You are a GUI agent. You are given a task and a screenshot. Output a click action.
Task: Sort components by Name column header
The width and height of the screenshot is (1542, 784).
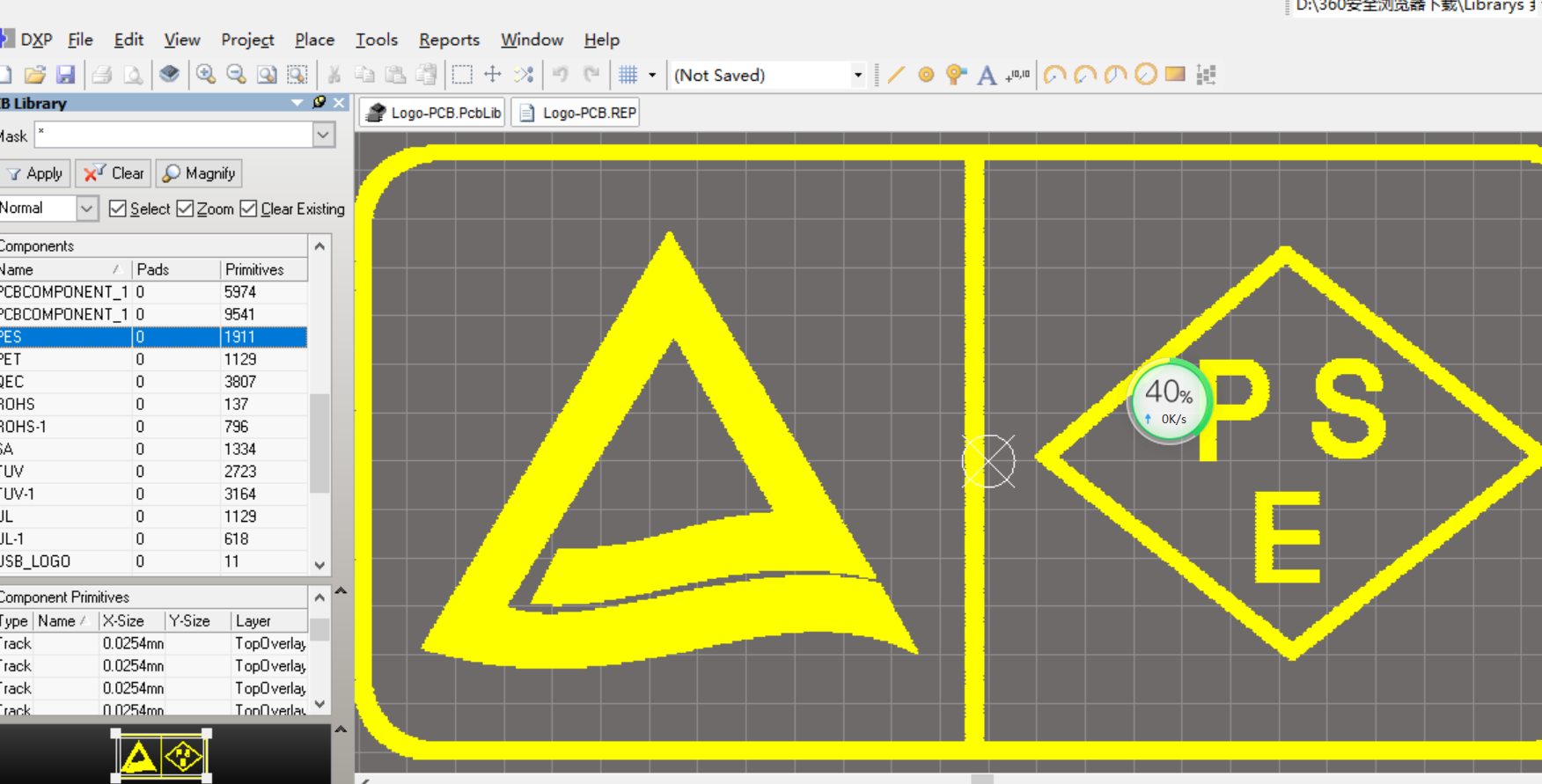tap(65, 269)
